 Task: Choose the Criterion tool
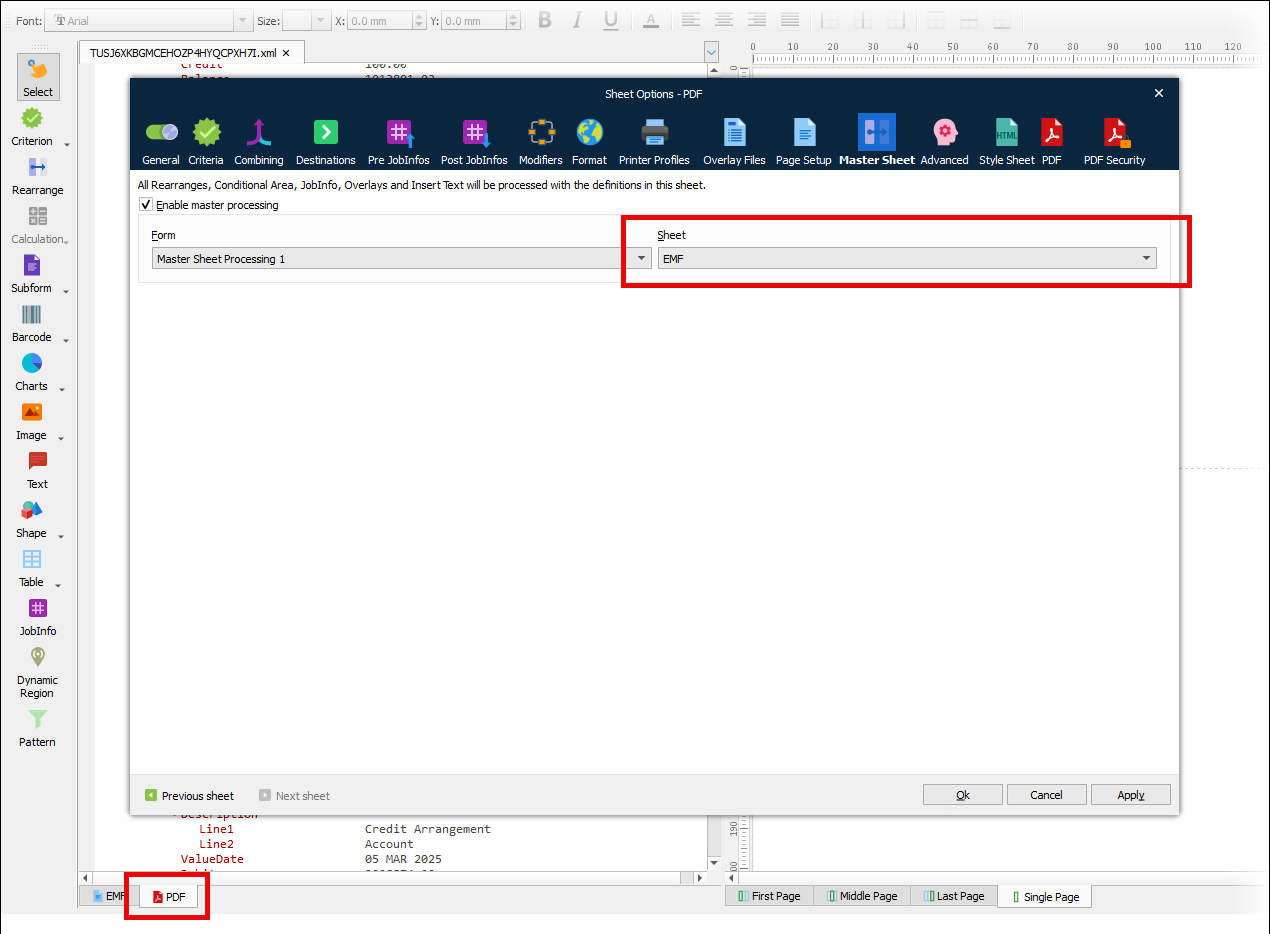[32, 127]
